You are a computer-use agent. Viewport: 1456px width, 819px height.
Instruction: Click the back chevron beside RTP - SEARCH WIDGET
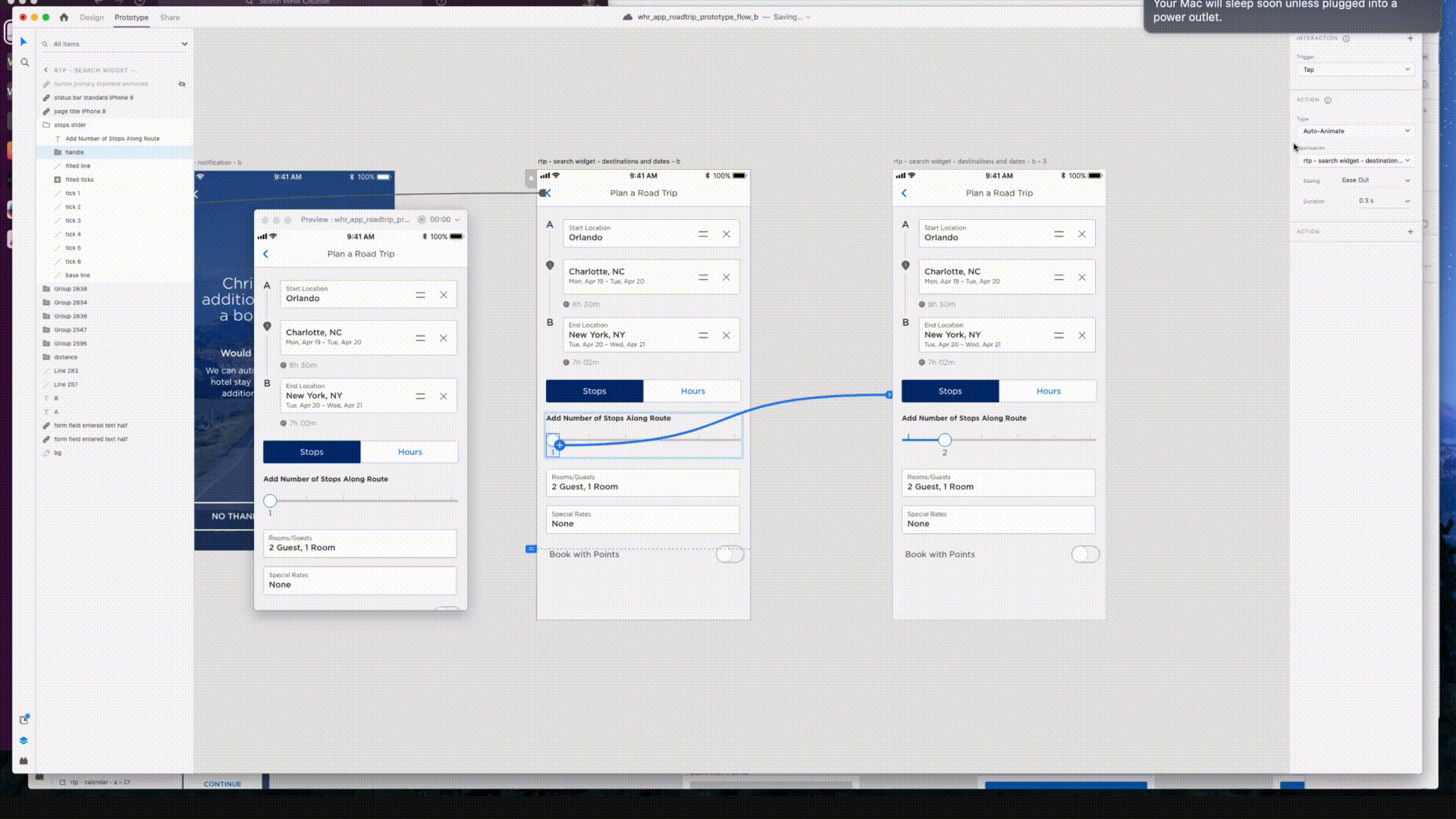(45, 70)
